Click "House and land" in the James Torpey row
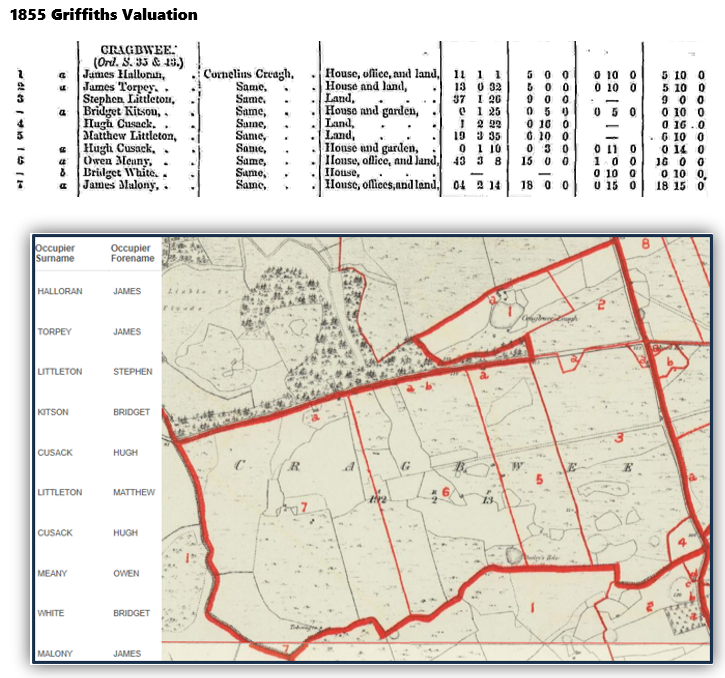The width and height of the screenshot is (725, 678). pyautogui.click(x=366, y=86)
